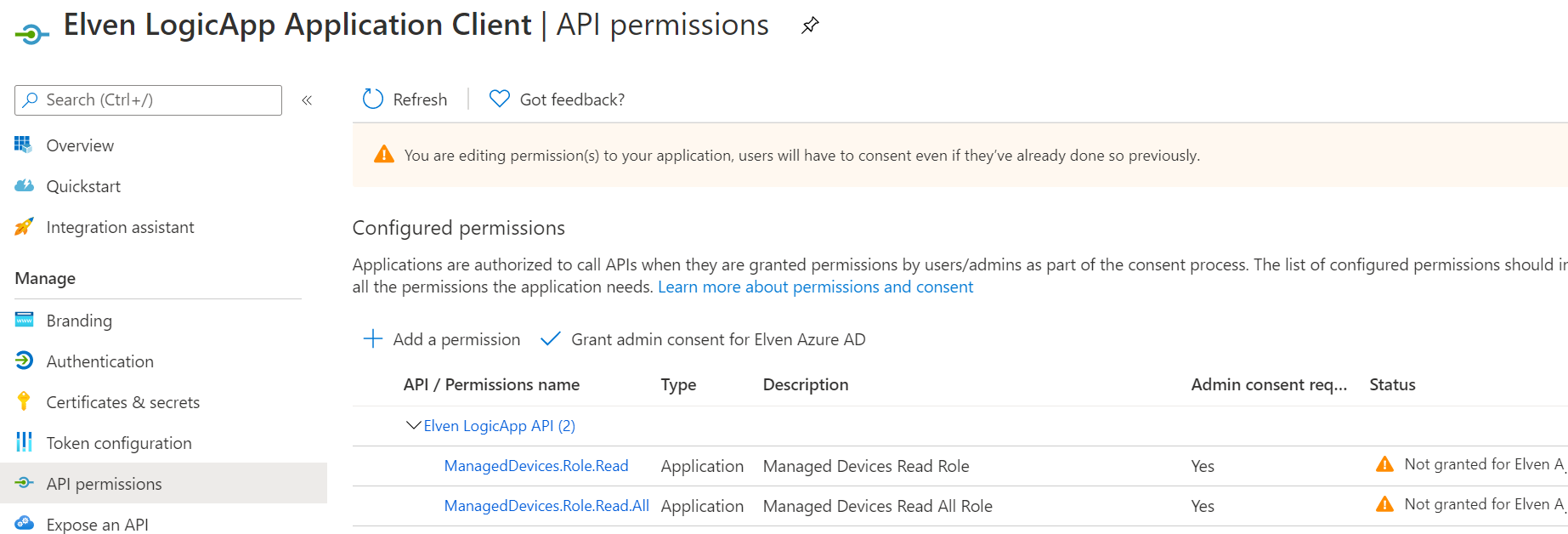Open ManagedDevices.Role.Read.All permission link
Screen dimensions: 1568x534
(546, 505)
